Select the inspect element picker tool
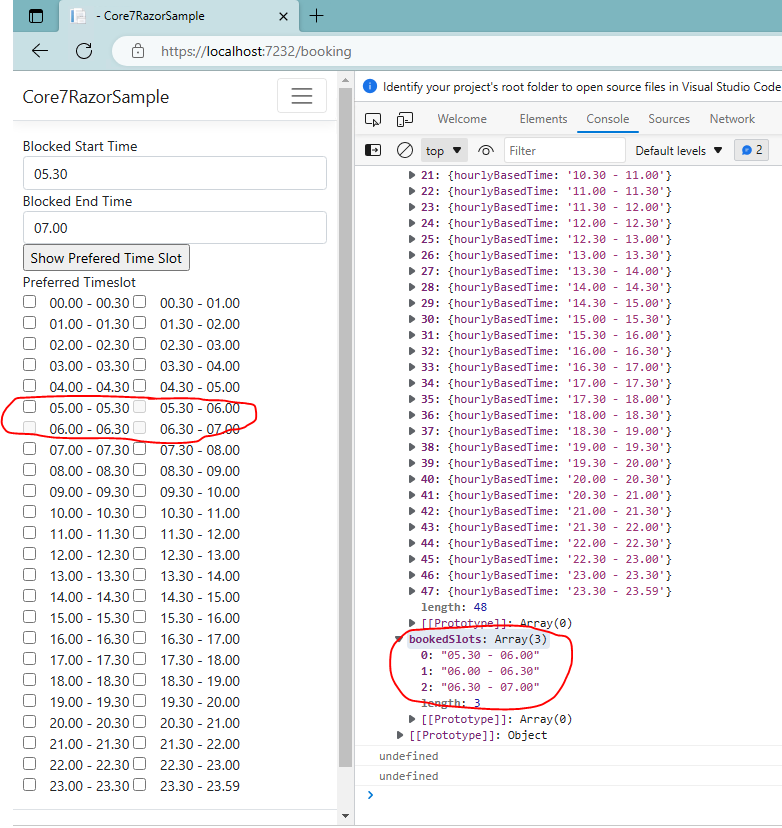 [x=373, y=119]
